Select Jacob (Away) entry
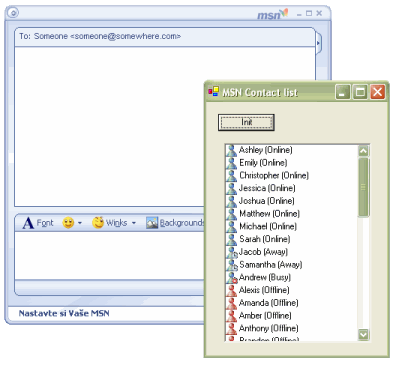 [263, 252]
